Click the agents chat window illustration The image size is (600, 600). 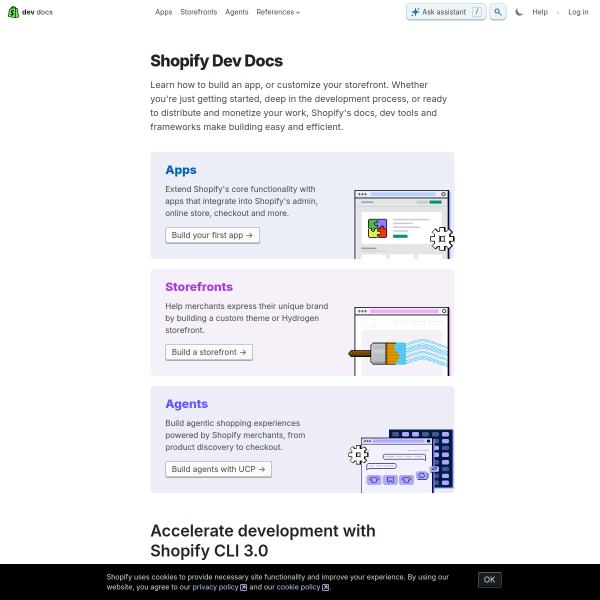pyautogui.click(x=397, y=465)
